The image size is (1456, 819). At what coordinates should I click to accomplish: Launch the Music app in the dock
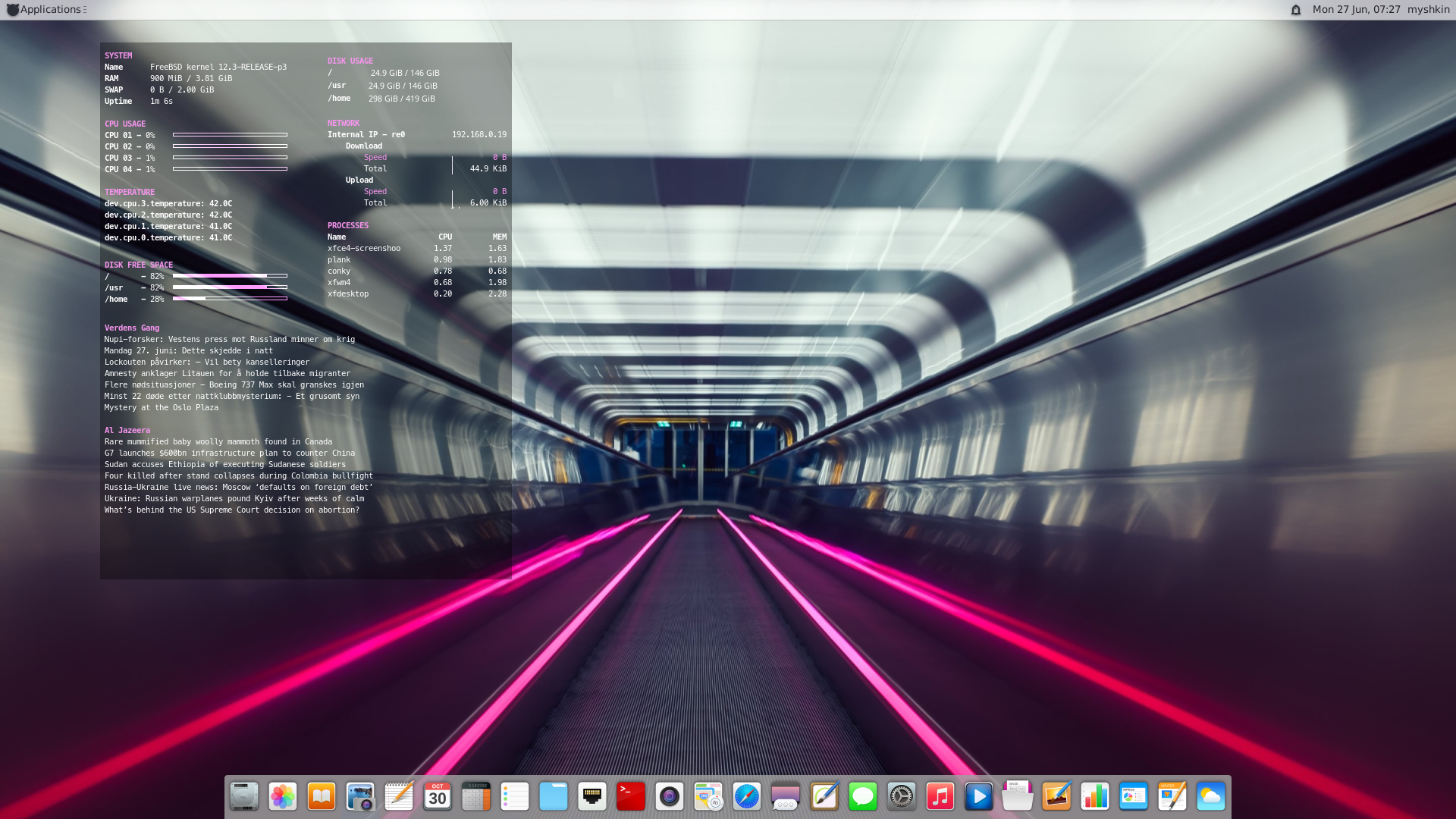pos(940,796)
